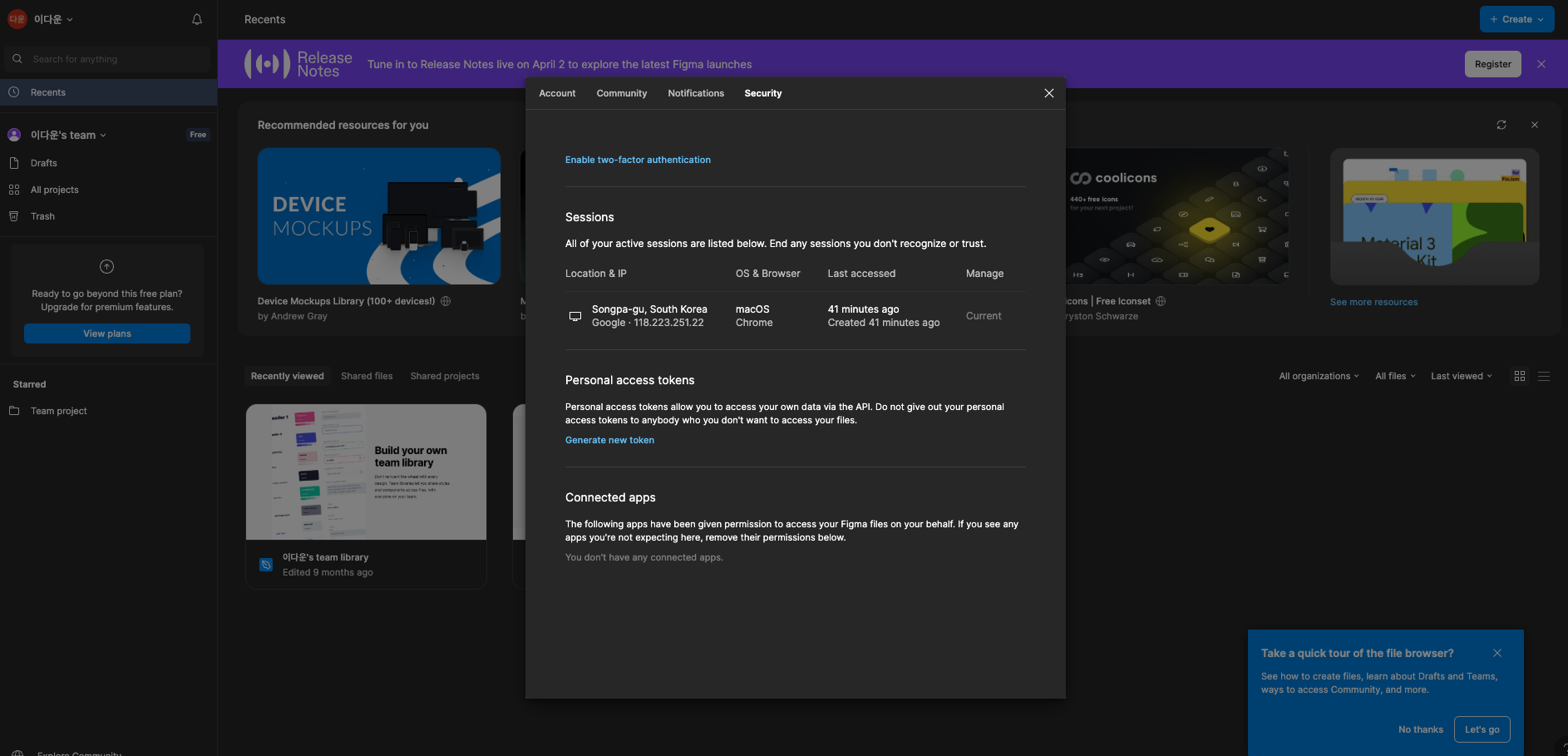Open the user account dropdown

pos(41,19)
